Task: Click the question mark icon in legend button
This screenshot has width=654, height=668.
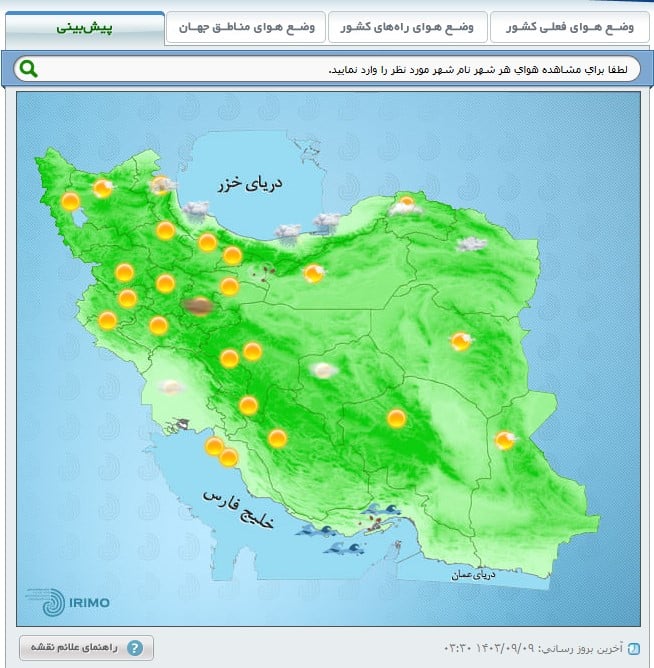Action: (134, 648)
